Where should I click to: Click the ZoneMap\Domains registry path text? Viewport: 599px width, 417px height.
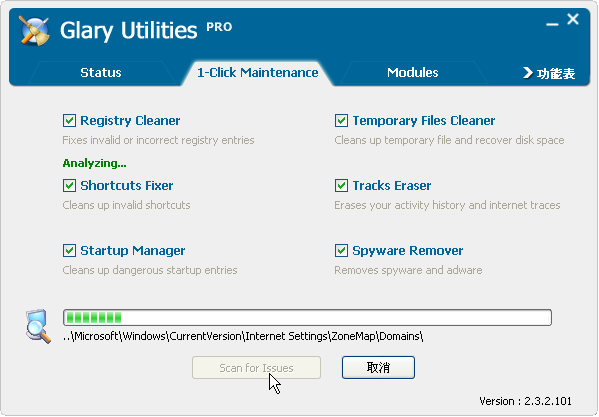tap(243, 336)
